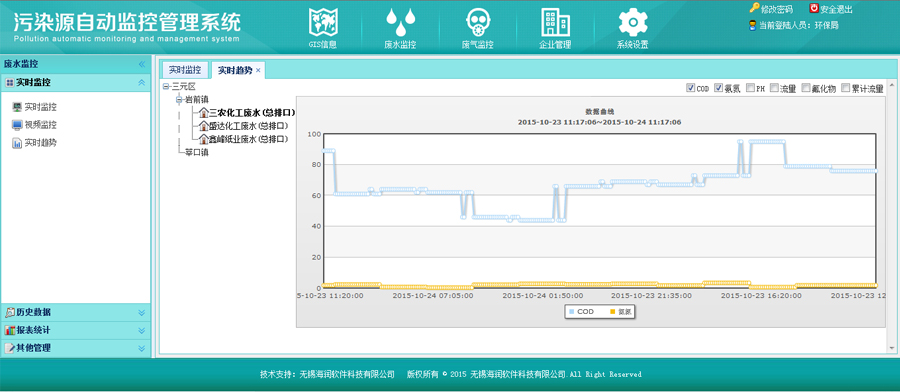Viewport: 900px width, 392px height.
Task: Click the 安全退出 link
Action: 836,9
